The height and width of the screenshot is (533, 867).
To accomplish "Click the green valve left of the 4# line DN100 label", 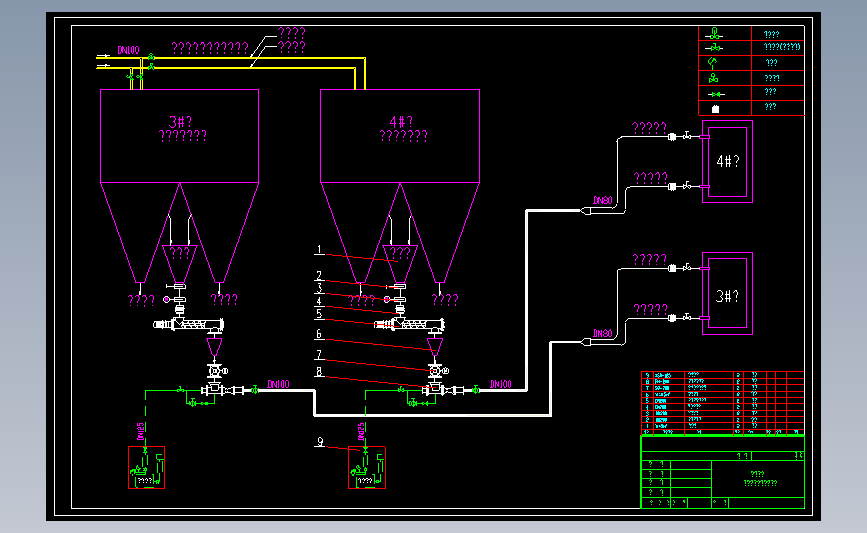I will [x=476, y=390].
